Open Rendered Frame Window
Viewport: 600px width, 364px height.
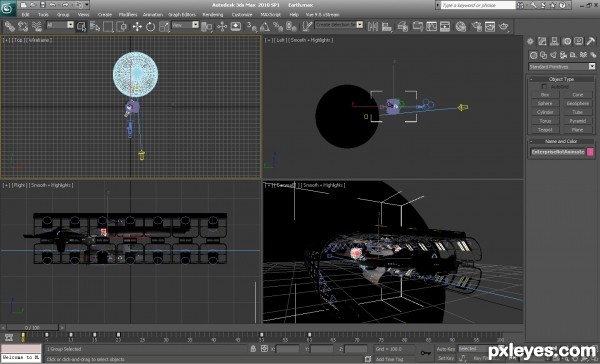point(490,26)
